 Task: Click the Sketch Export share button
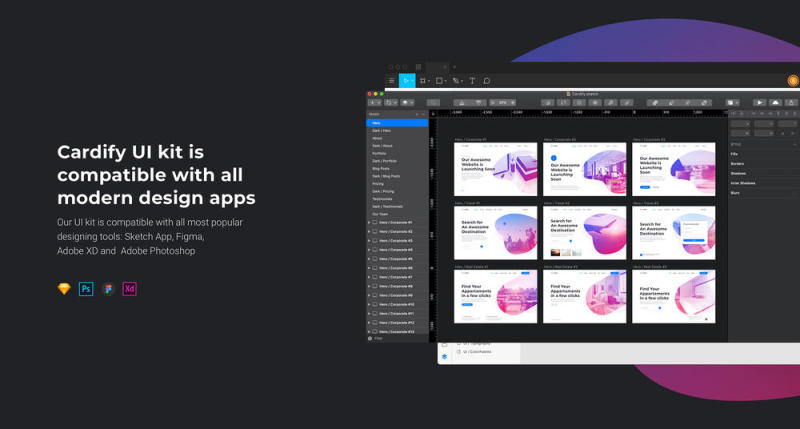pos(791,103)
